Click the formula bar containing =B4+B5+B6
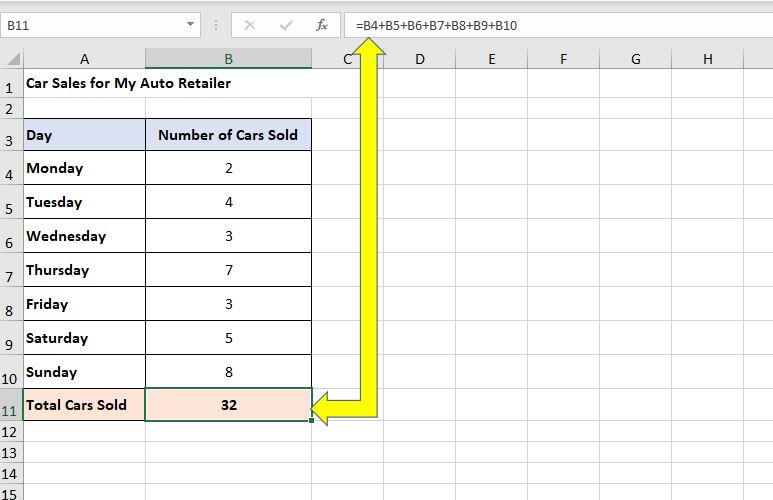Image resolution: width=773 pixels, height=500 pixels. (x=558, y=25)
